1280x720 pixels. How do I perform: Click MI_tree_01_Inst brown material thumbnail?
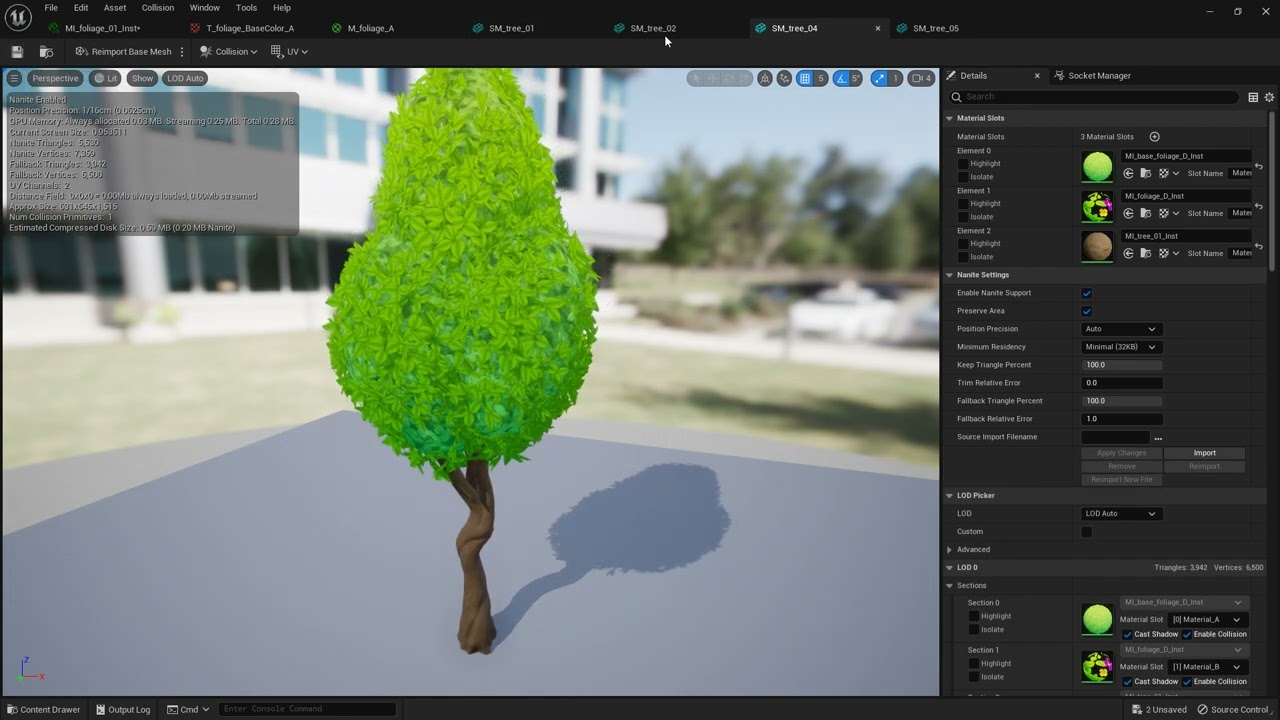click(x=1097, y=247)
